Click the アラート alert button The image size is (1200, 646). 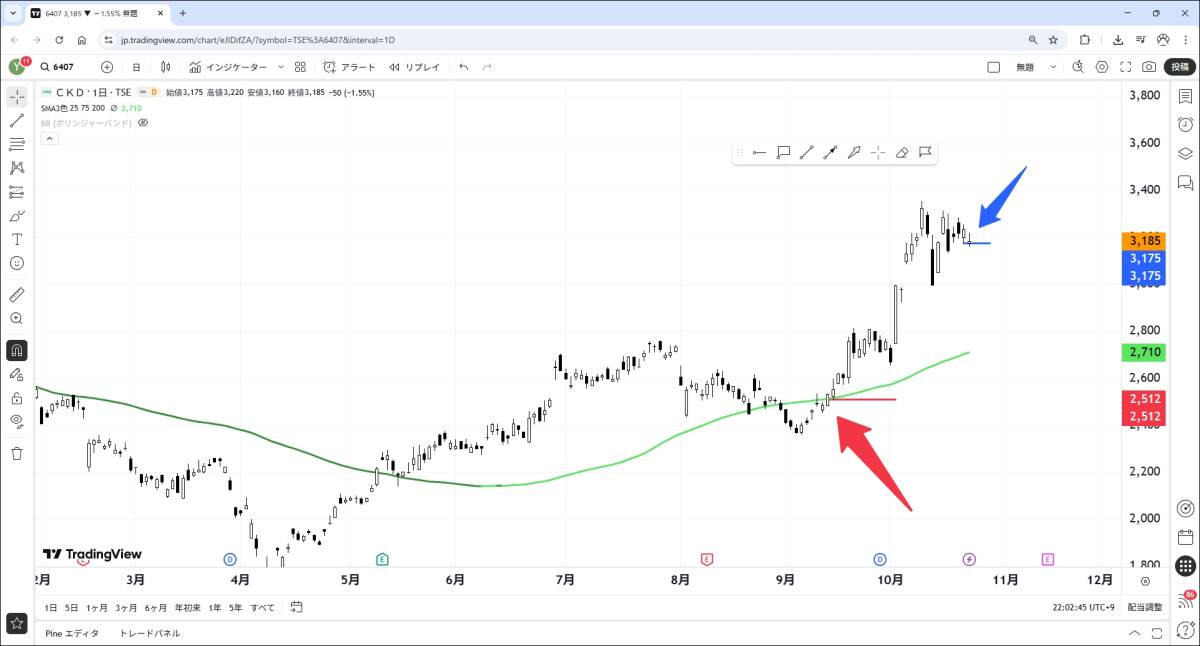click(350, 67)
